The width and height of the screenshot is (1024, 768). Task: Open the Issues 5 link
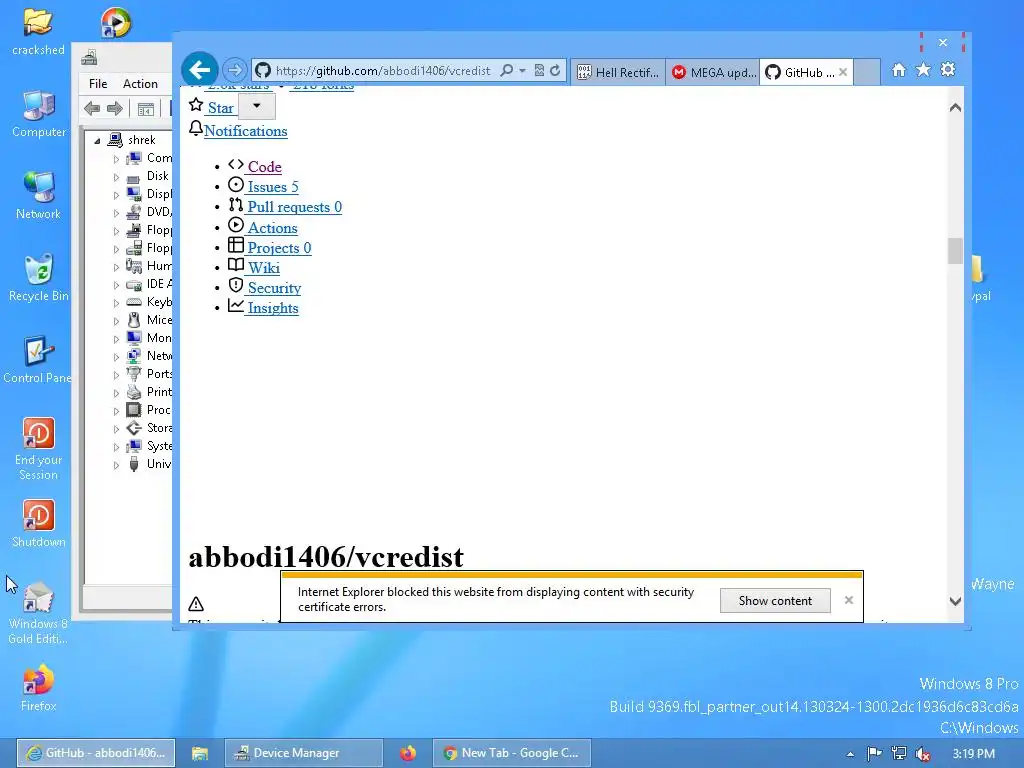point(272,187)
